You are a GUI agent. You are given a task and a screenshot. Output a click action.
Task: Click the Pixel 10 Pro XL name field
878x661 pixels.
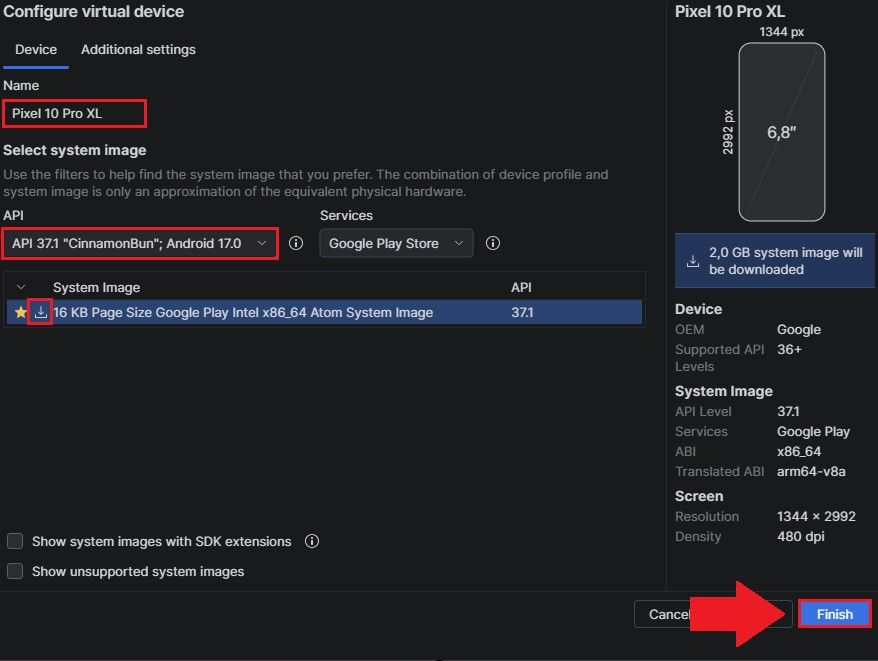click(x=74, y=114)
